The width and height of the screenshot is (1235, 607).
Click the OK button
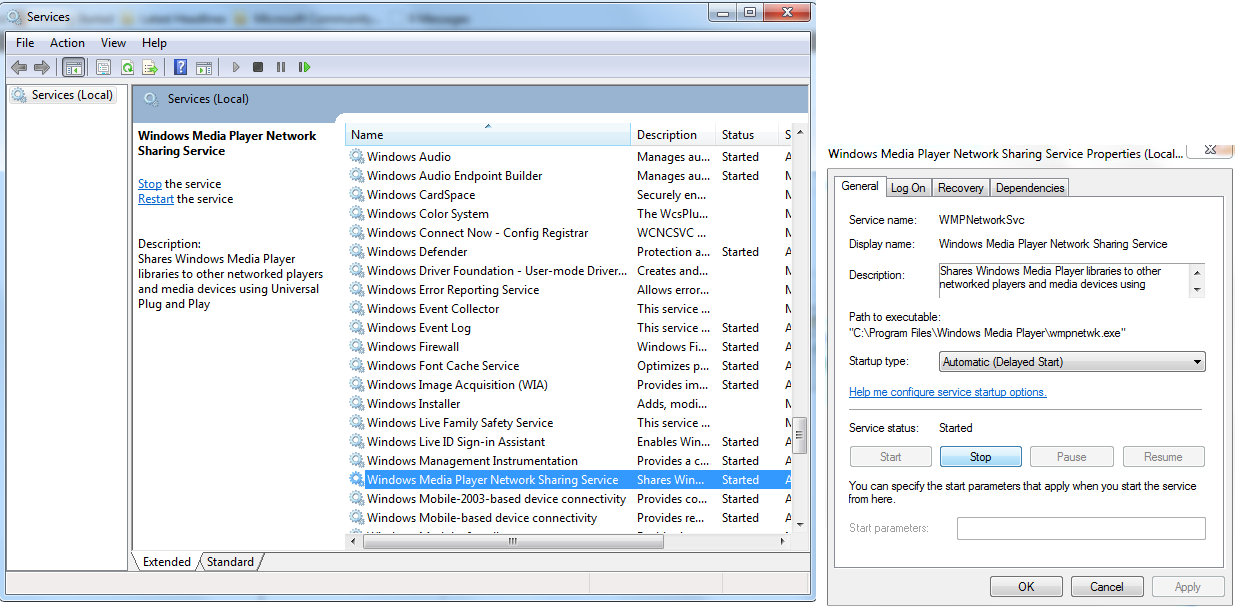(1026, 587)
